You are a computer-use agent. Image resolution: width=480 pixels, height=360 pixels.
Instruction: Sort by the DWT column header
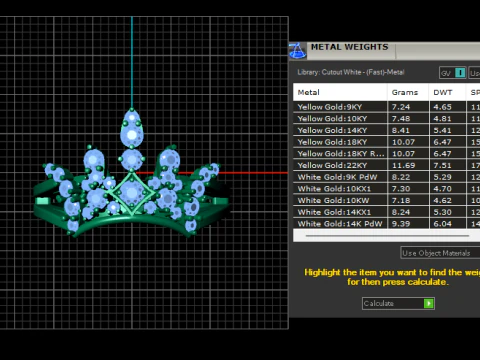point(447,92)
